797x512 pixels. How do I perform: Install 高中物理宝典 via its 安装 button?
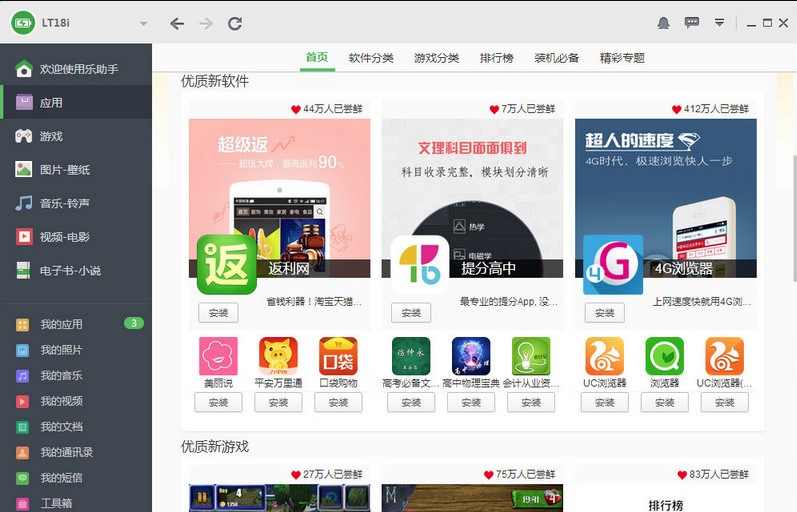[x=471, y=403]
